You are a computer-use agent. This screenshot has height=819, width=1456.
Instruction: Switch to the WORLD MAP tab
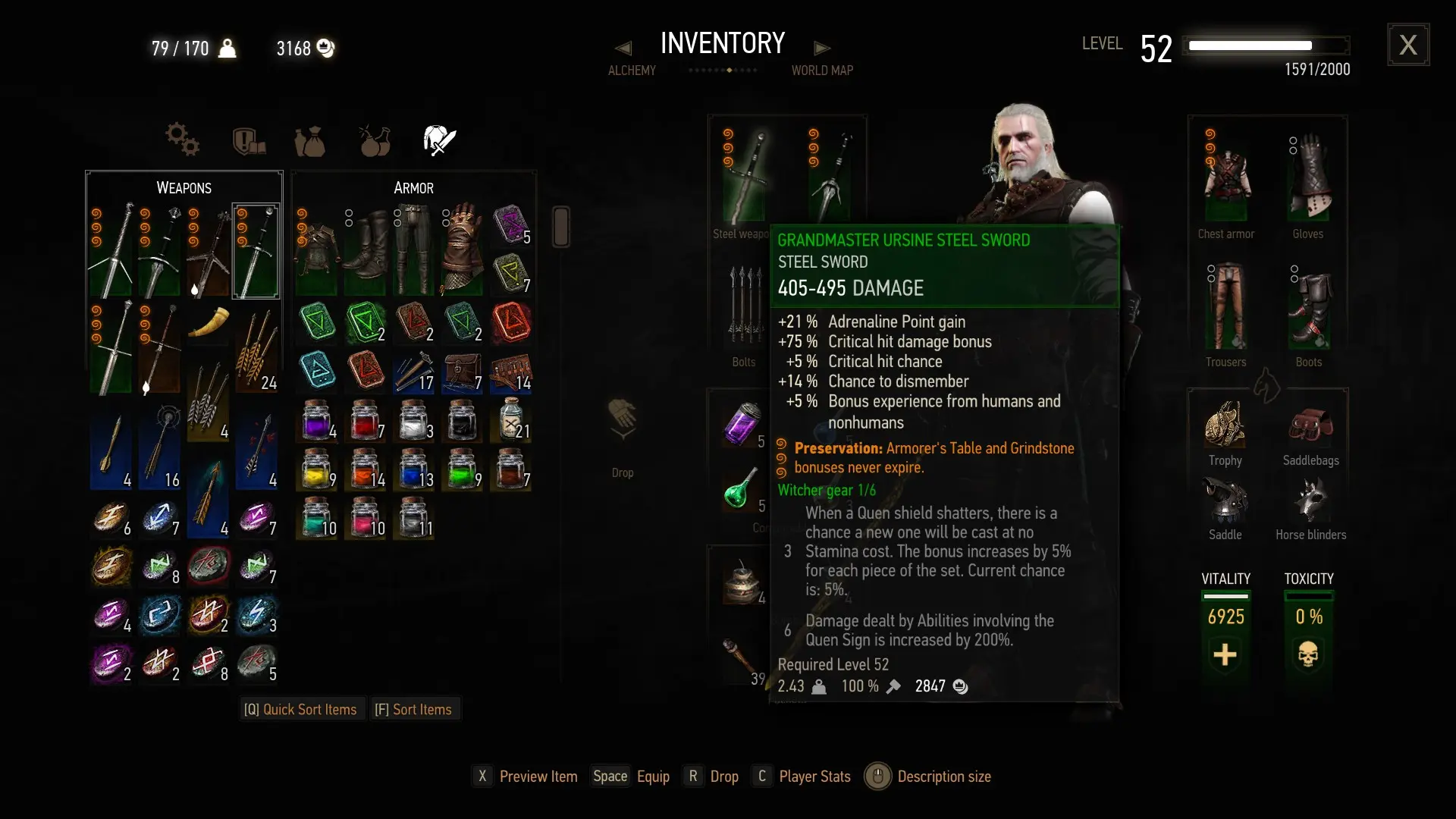click(x=822, y=71)
